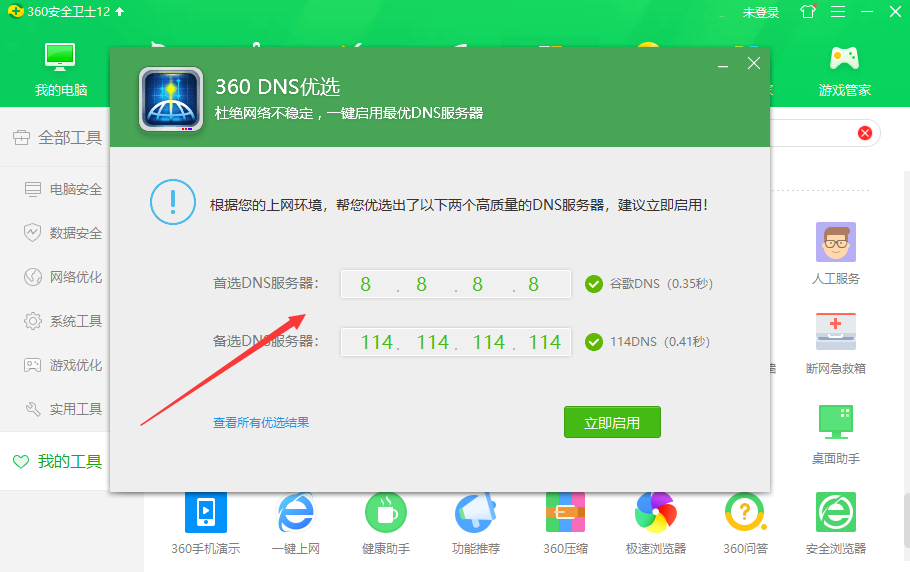Open 安全浏览器 tool
This screenshot has width=910, height=572.
[836, 524]
